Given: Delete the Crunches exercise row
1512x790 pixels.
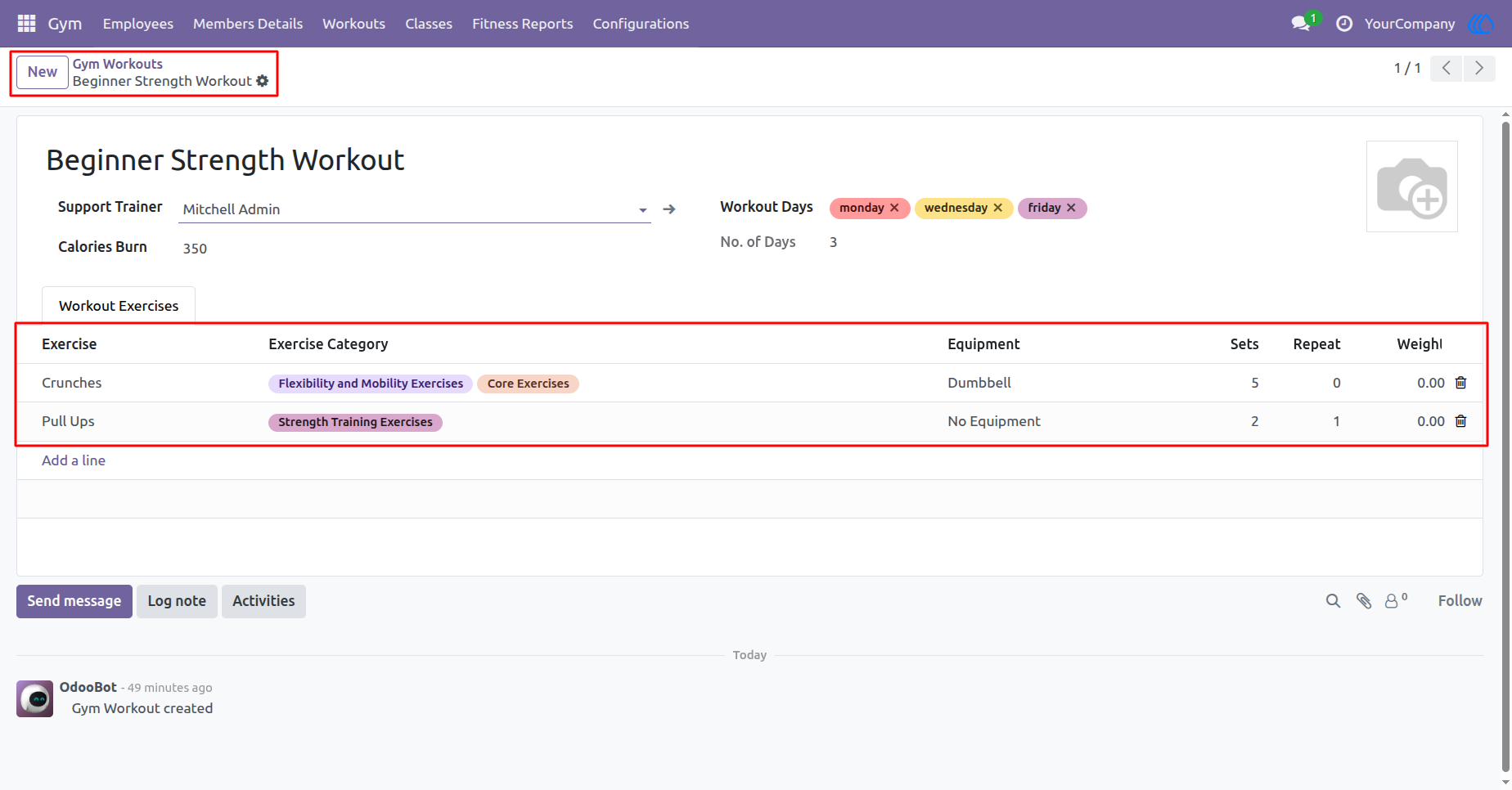Looking at the screenshot, I should click(x=1461, y=383).
